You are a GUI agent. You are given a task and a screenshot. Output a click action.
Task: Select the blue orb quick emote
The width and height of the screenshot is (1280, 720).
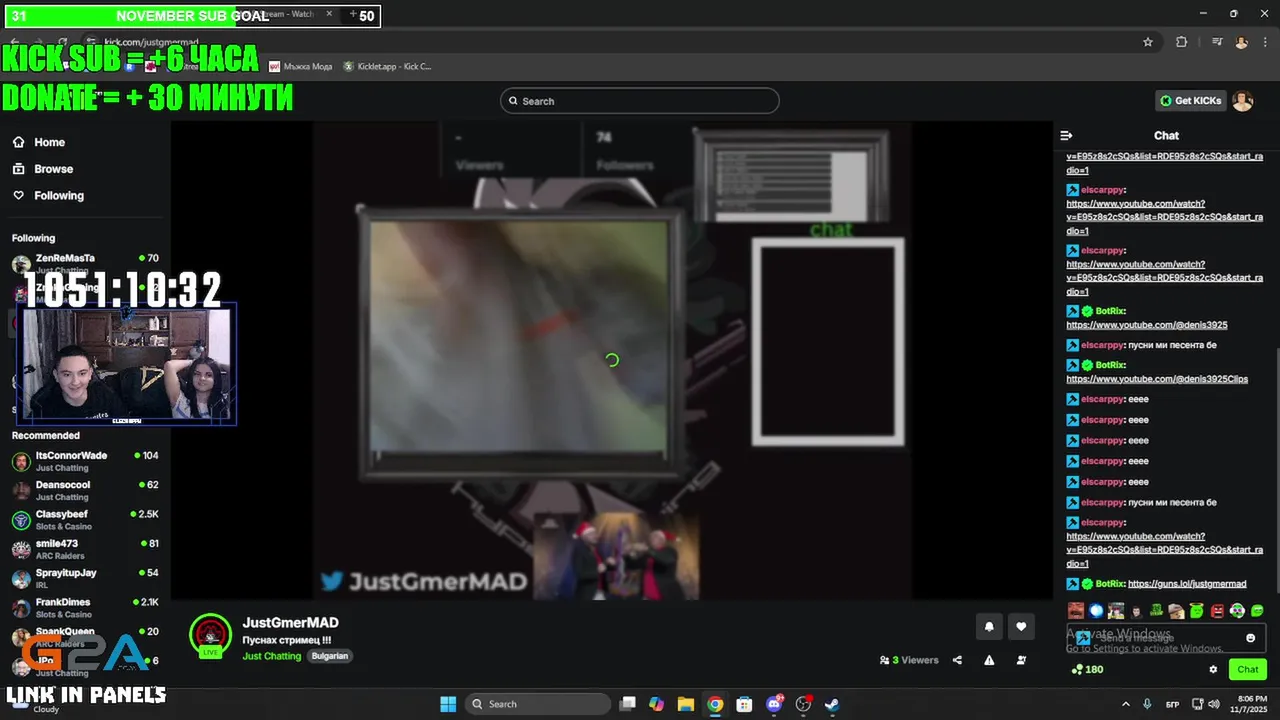point(1096,610)
